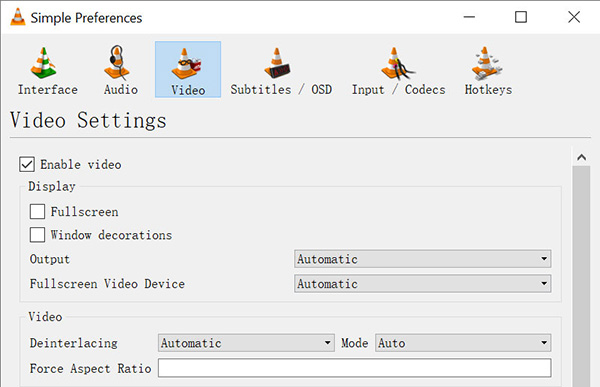
Task: Click the Force Aspect Ratio label
Action: (90, 368)
